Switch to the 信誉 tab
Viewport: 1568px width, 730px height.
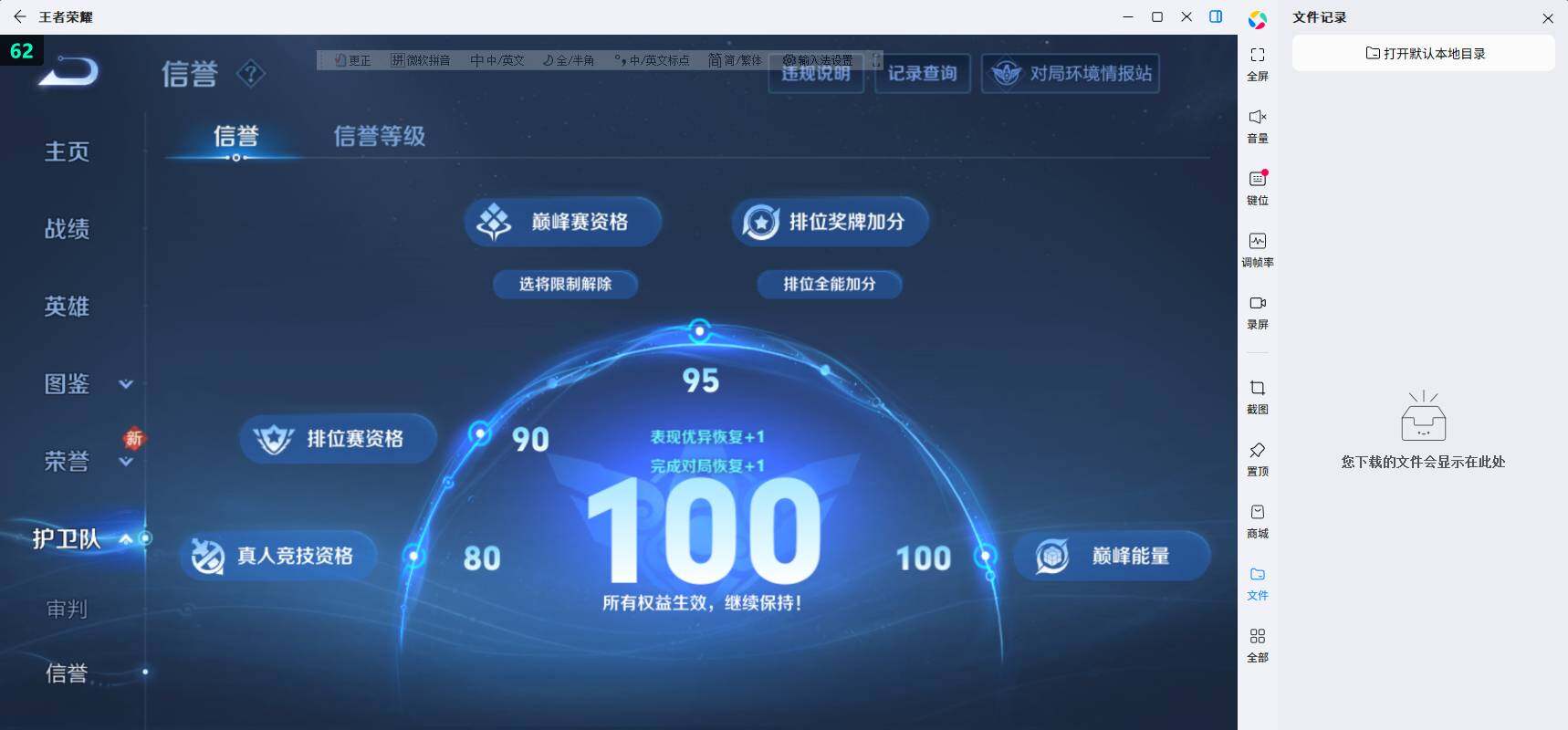tap(236, 137)
